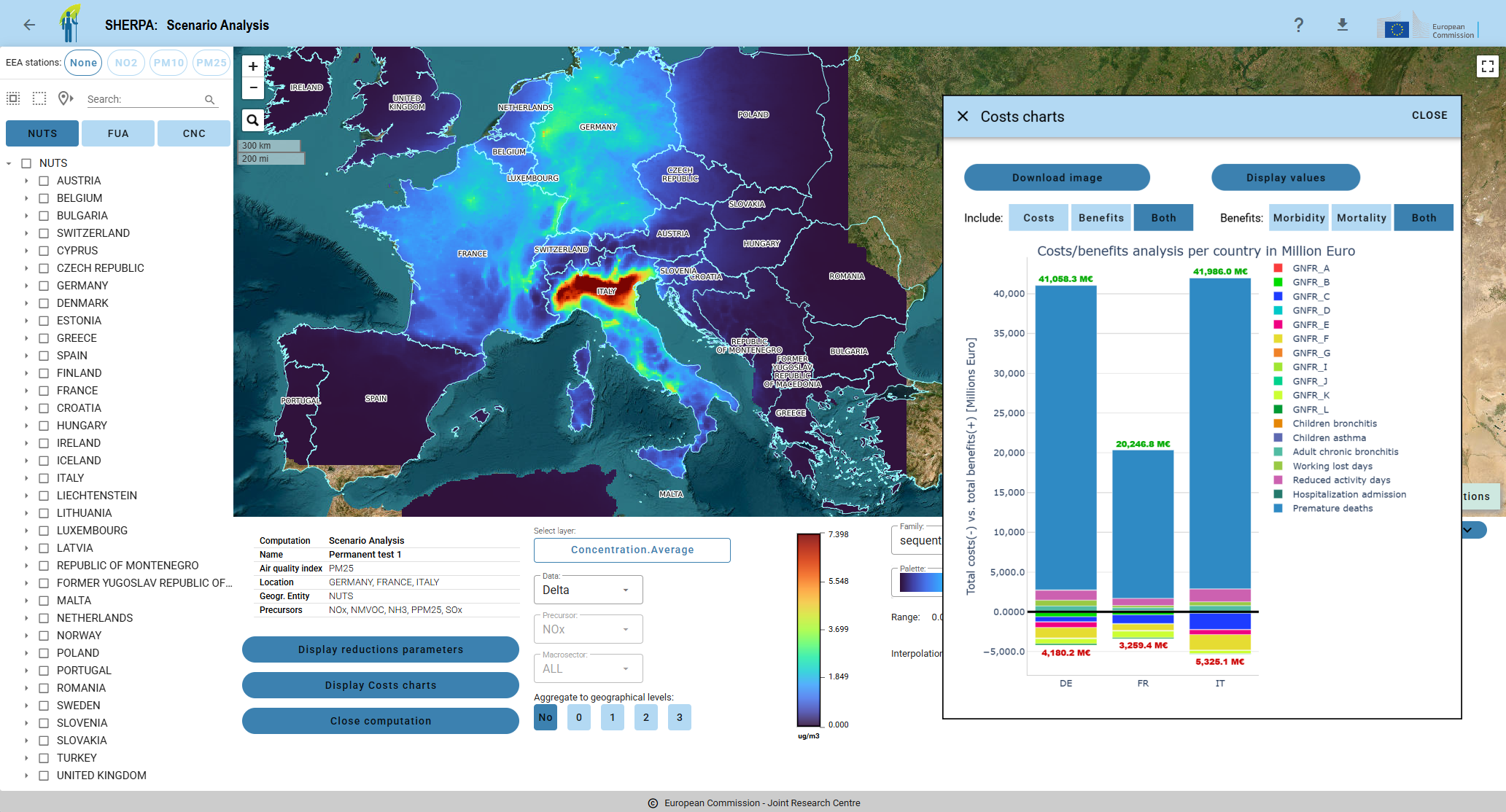Select None for EEA stations
This screenshot has height=812, width=1506.
point(83,63)
